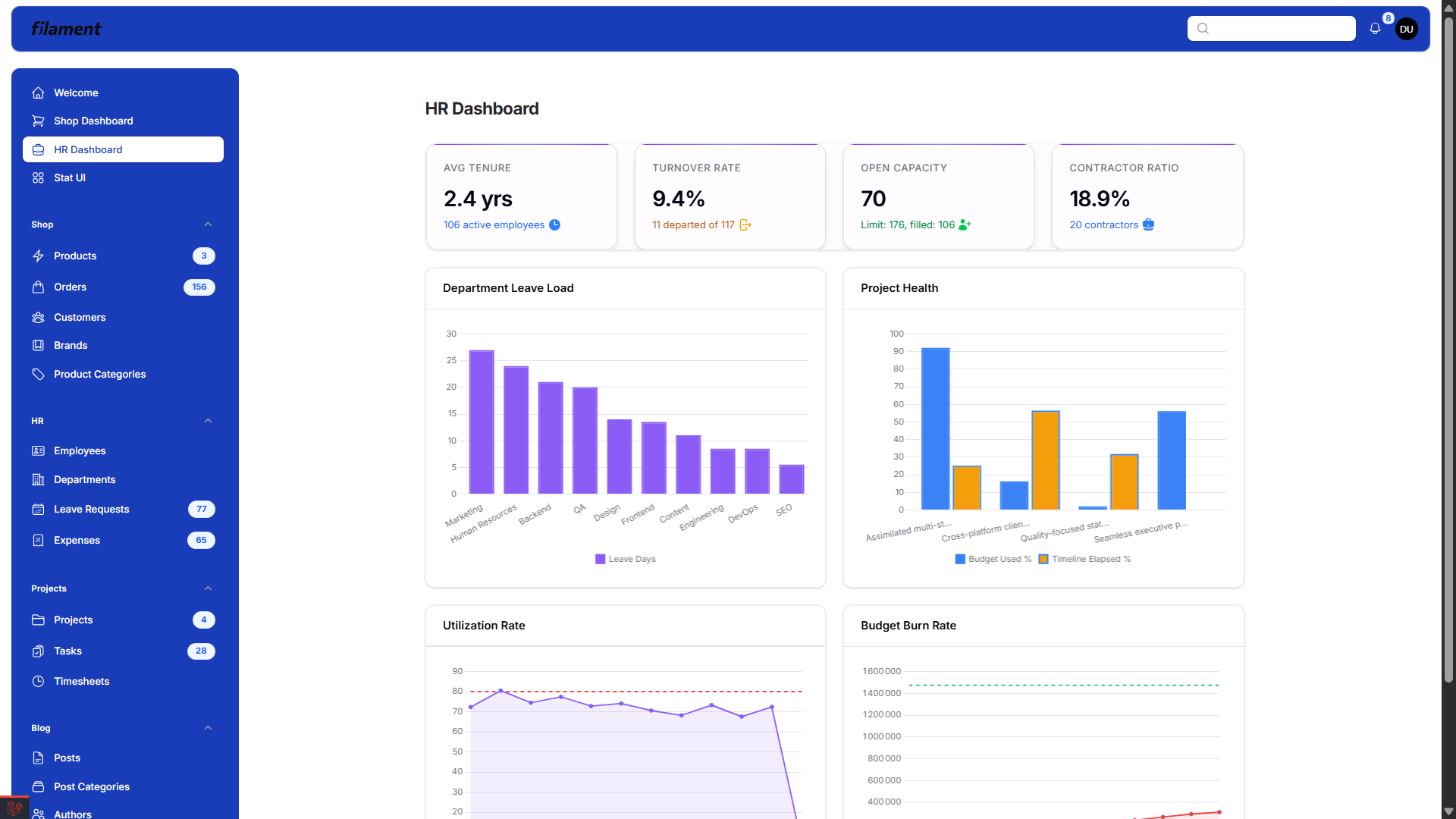Collapse the Projects sidebar group
Image resolution: width=1456 pixels, height=819 pixels.
point(208,588)
